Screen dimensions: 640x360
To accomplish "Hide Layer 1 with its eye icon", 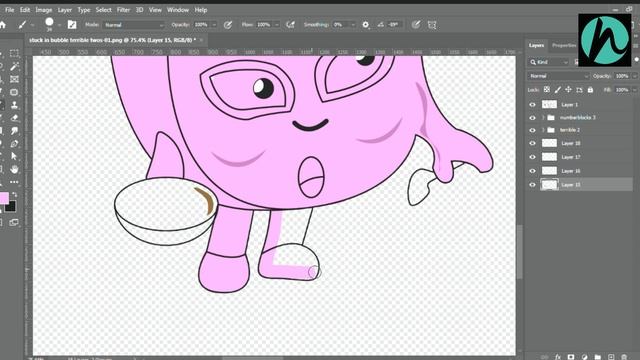I will tap(532, 104).
